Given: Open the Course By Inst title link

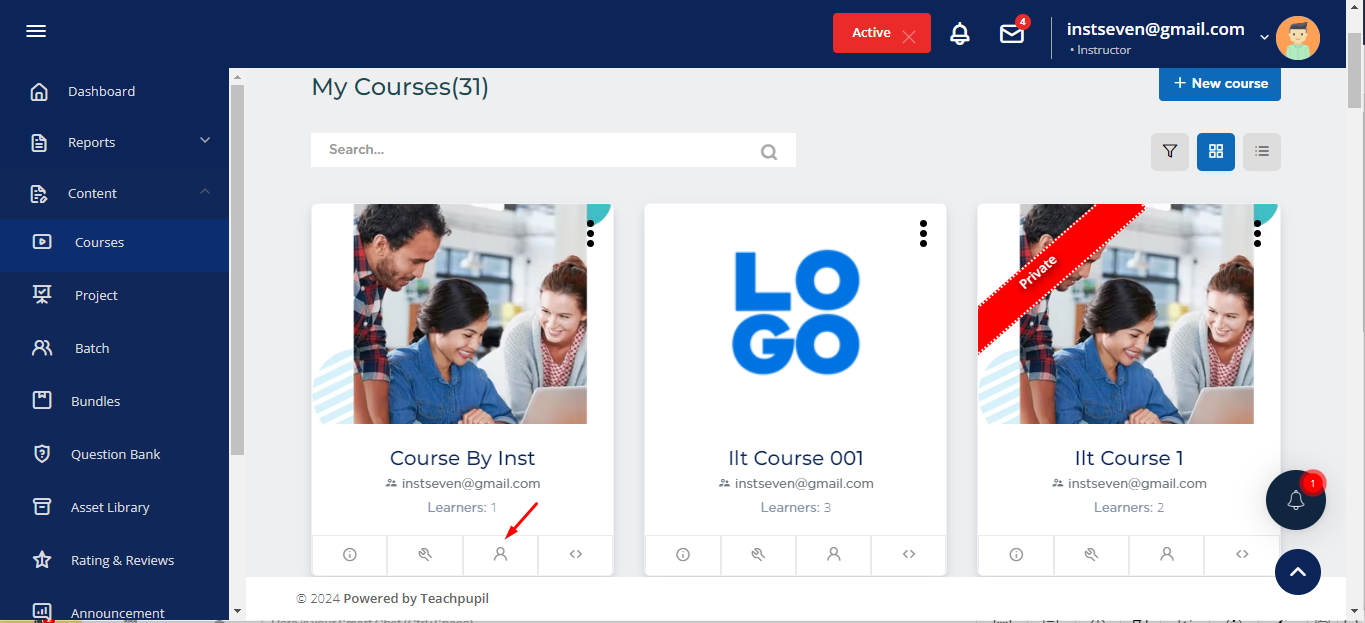Looking at the screenshot, I should click(462, 458).
